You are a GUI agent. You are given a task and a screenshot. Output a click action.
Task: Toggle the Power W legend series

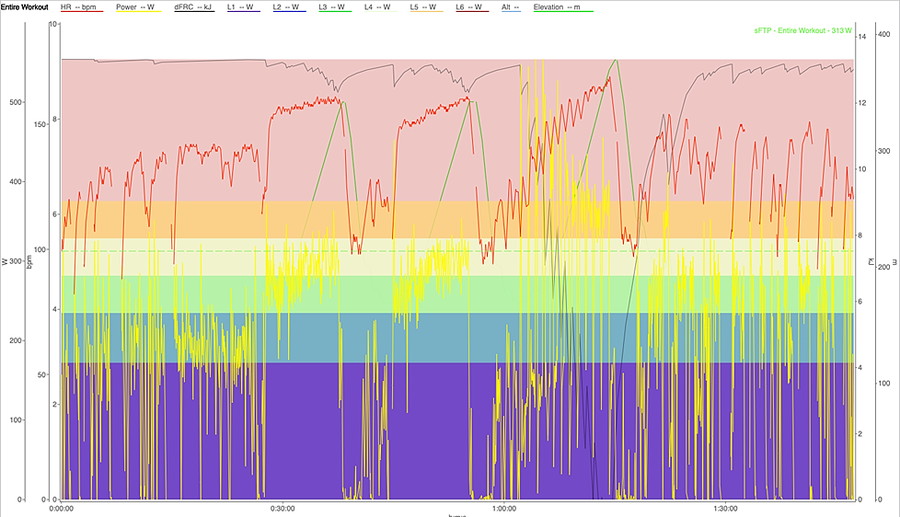[x=136, y=7]
